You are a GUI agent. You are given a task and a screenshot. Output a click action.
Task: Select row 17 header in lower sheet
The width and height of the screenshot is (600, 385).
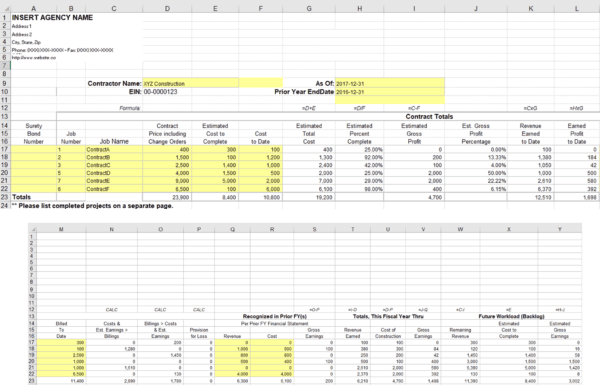[32, 343]
